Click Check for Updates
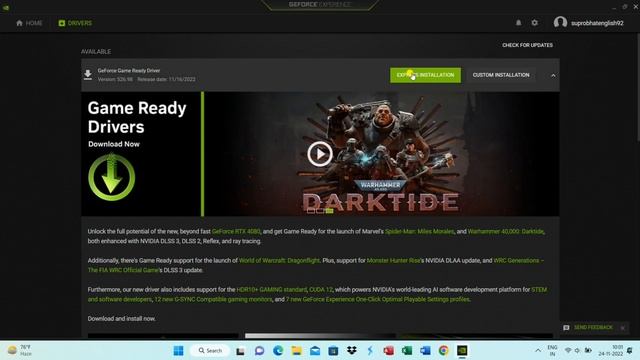Viewport: 640px width, 360px height. 527,45
